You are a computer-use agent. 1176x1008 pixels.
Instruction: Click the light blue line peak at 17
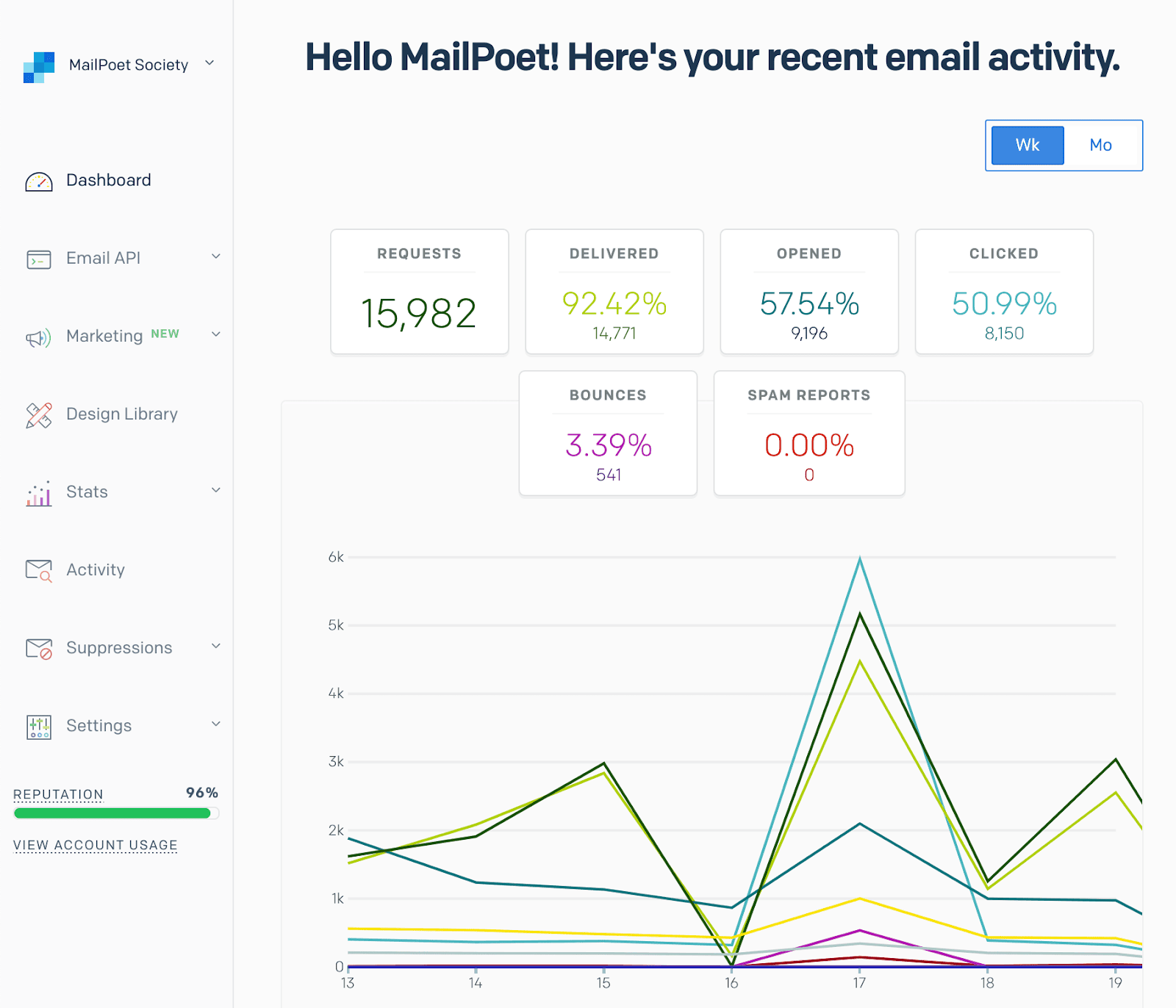click(860, 559)
